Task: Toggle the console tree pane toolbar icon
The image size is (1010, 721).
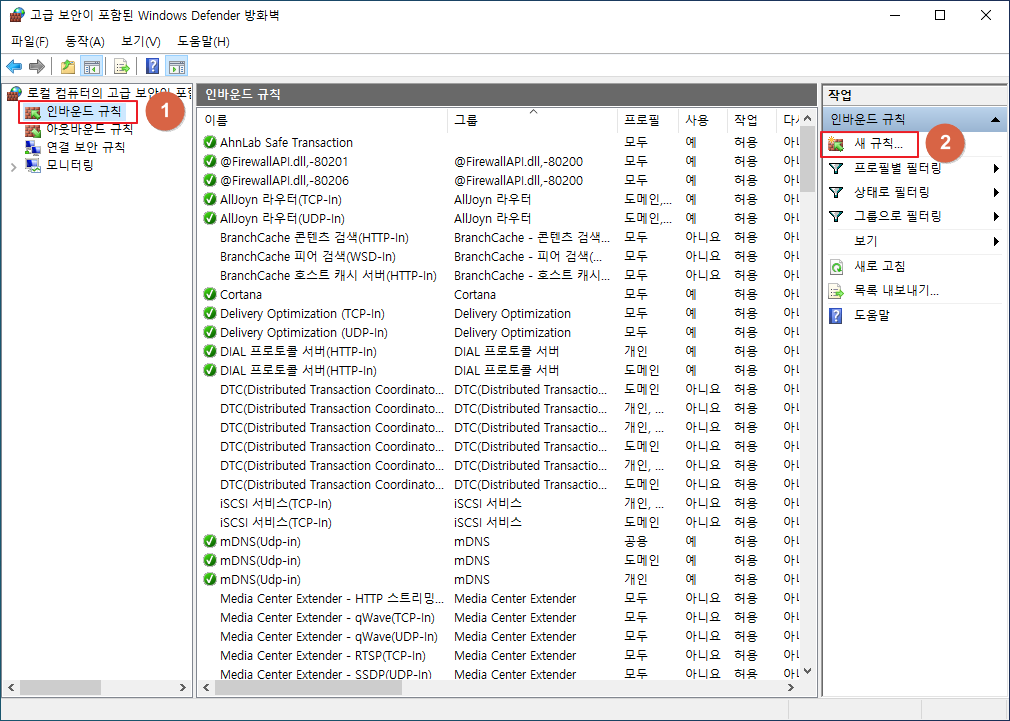Action: (92, 66)
